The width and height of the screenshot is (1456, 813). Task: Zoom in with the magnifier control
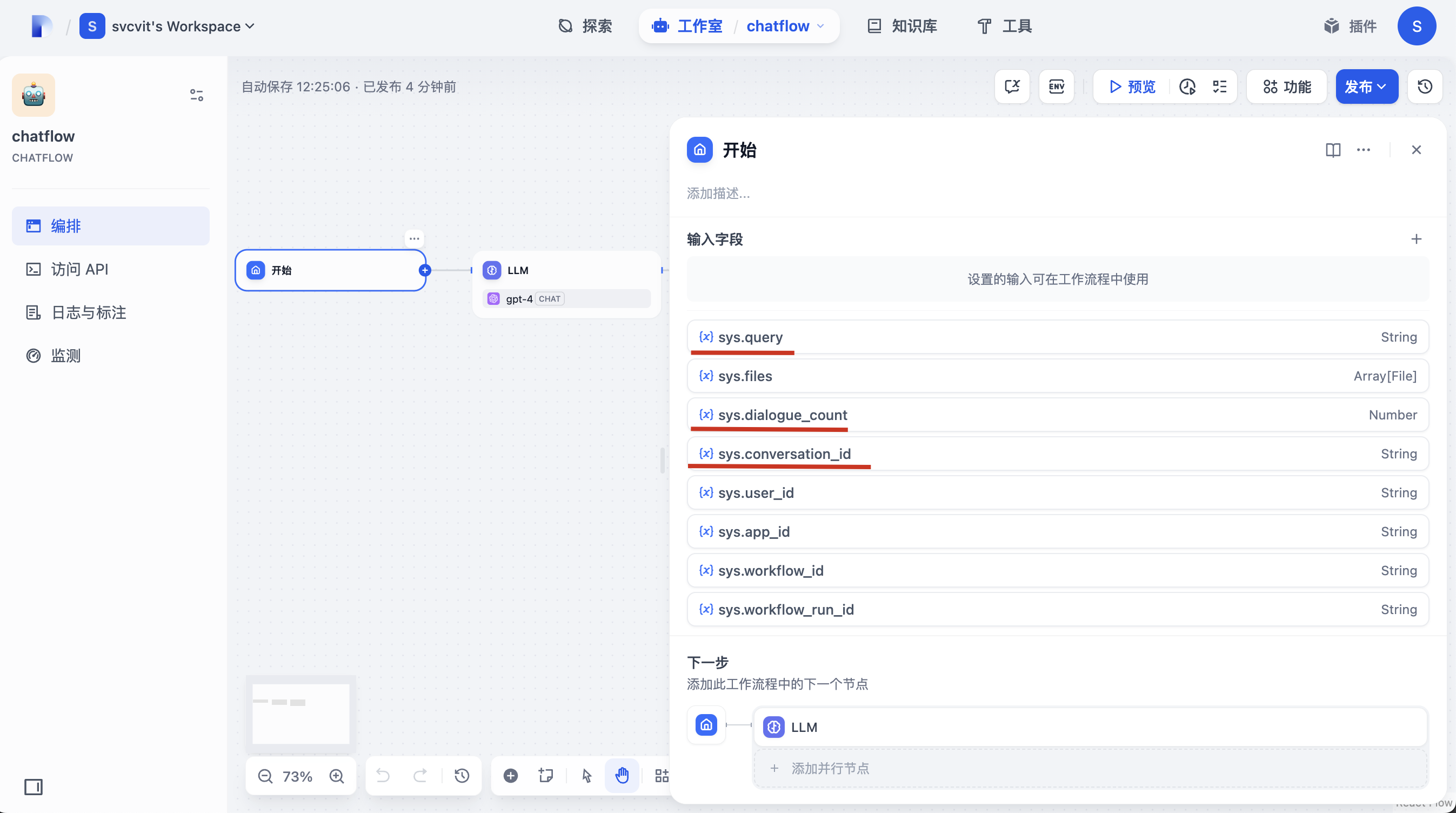(x=336, y=775)
